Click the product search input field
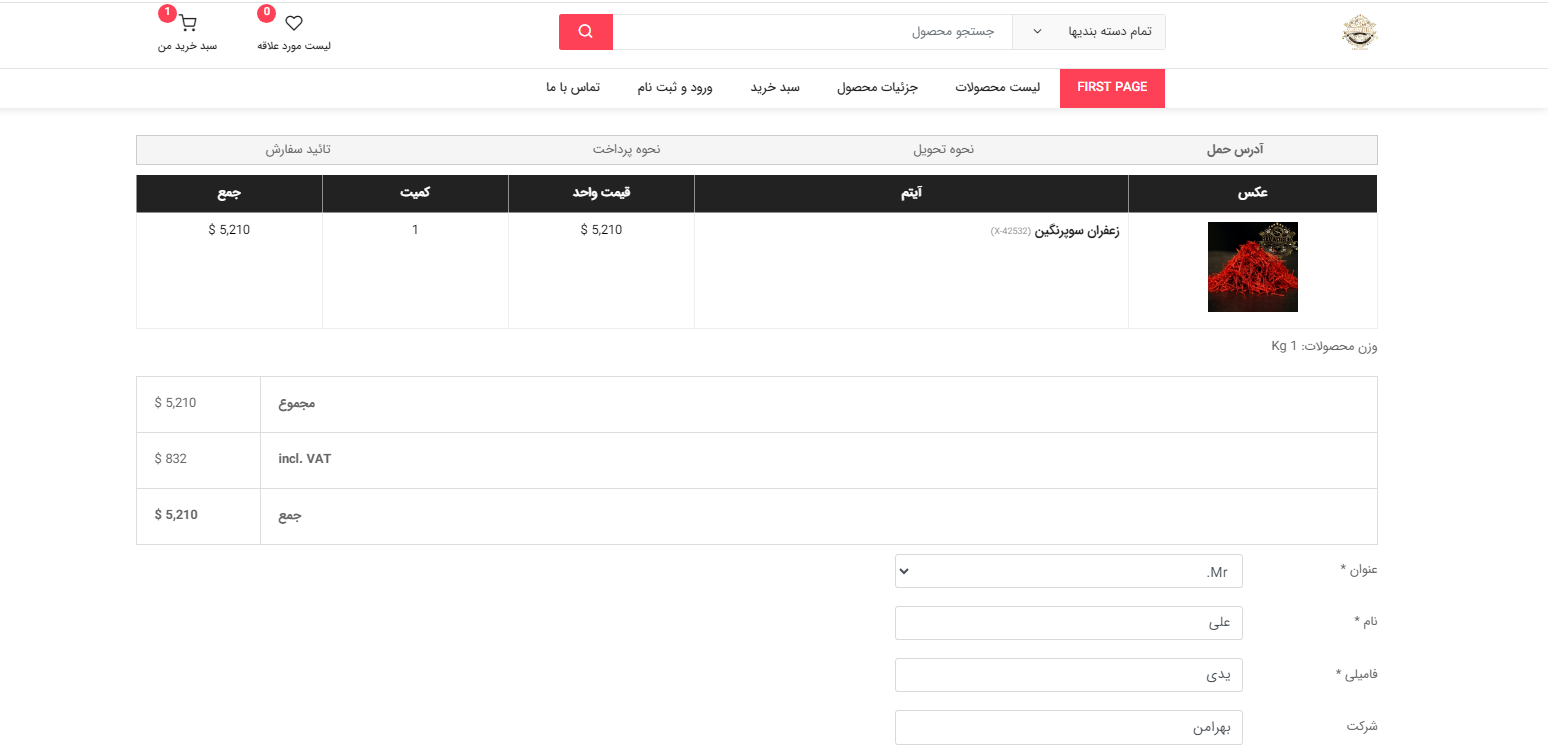 pyautogui.click(x=812, y=32)
